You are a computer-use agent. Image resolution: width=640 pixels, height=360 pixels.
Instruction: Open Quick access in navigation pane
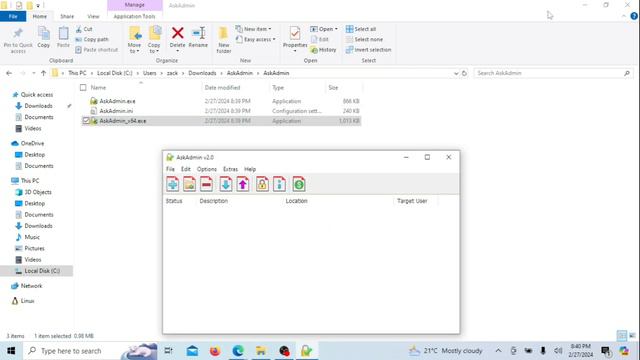[x=37, y=94]
